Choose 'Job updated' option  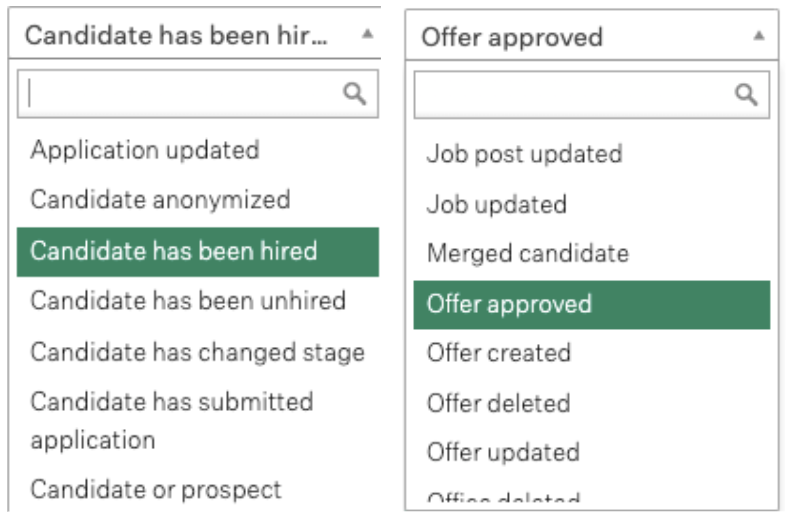pyautogui.click(x=592, y=204)
